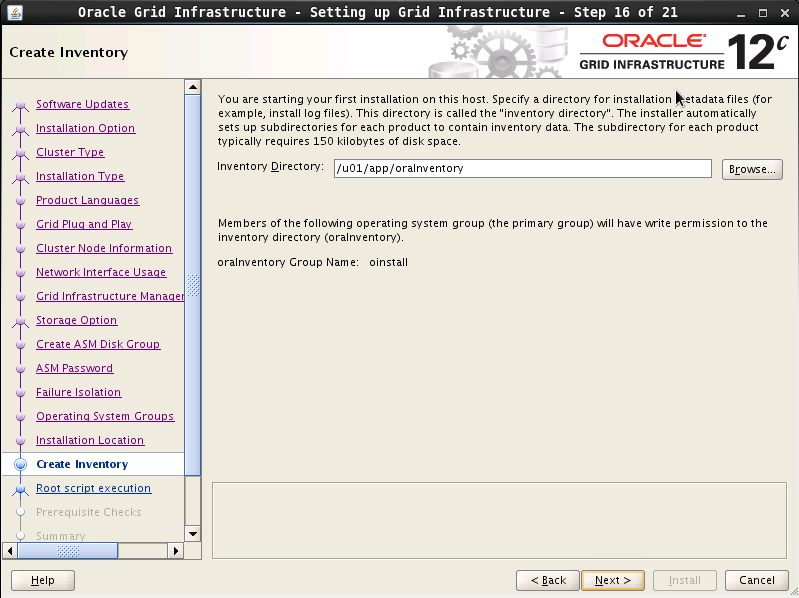Click the Root script execution step
The height and width of the screenshot is (598, 799).
[x=93, y=488]
